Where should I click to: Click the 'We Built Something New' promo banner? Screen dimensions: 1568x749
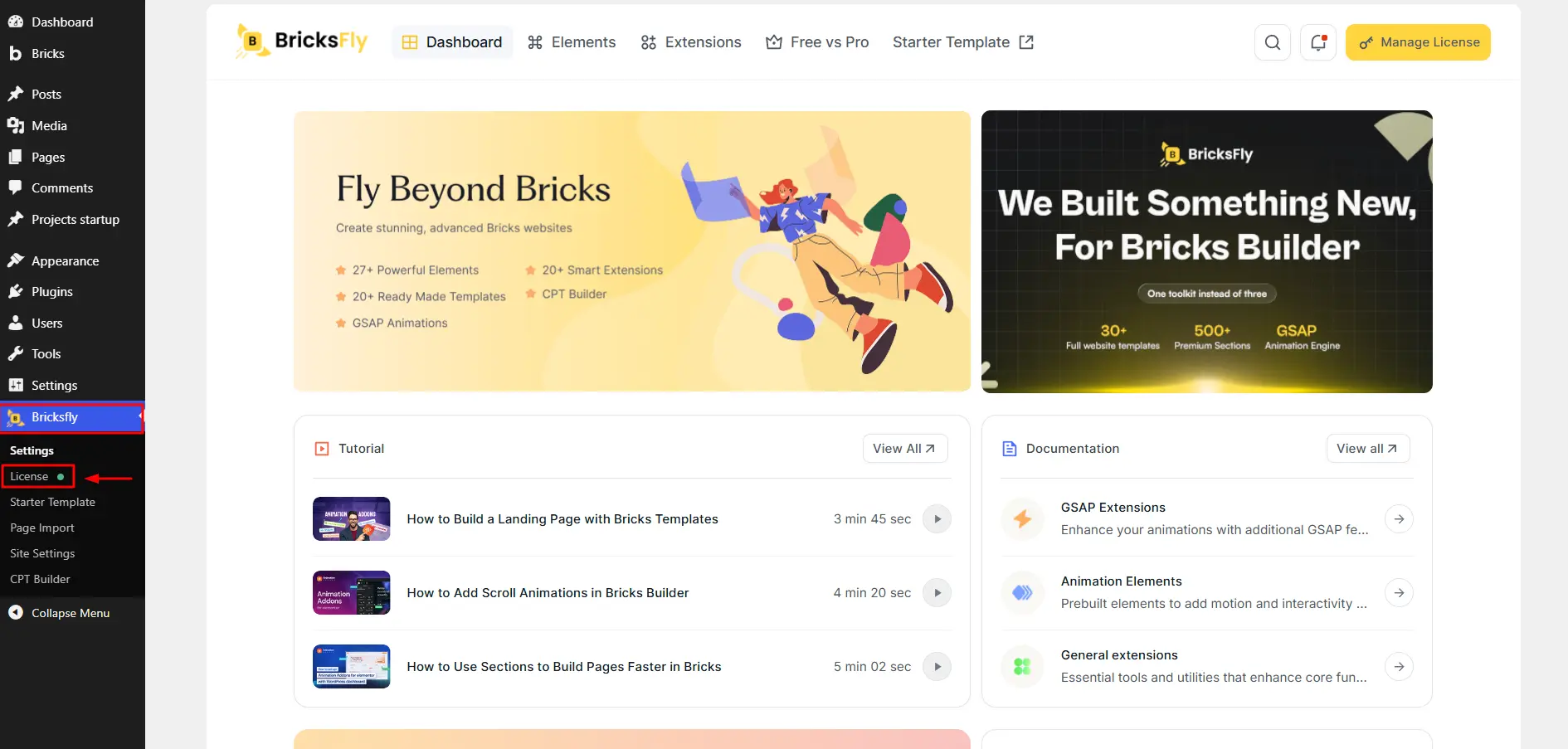pos(1207,251)
